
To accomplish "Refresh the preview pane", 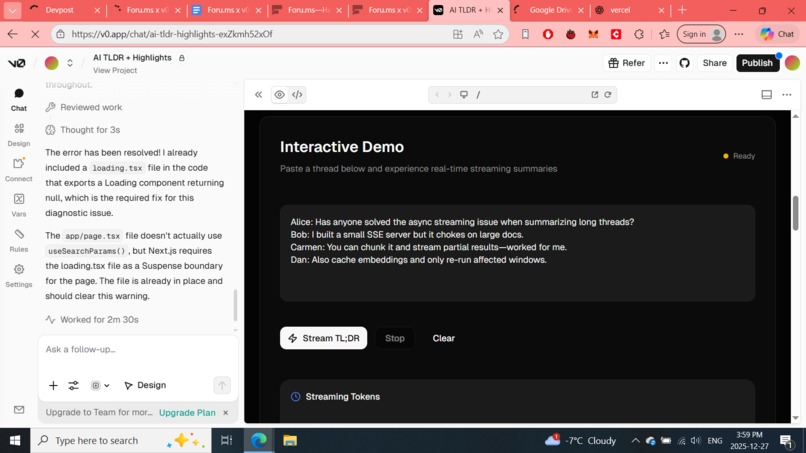I will 608,95.
